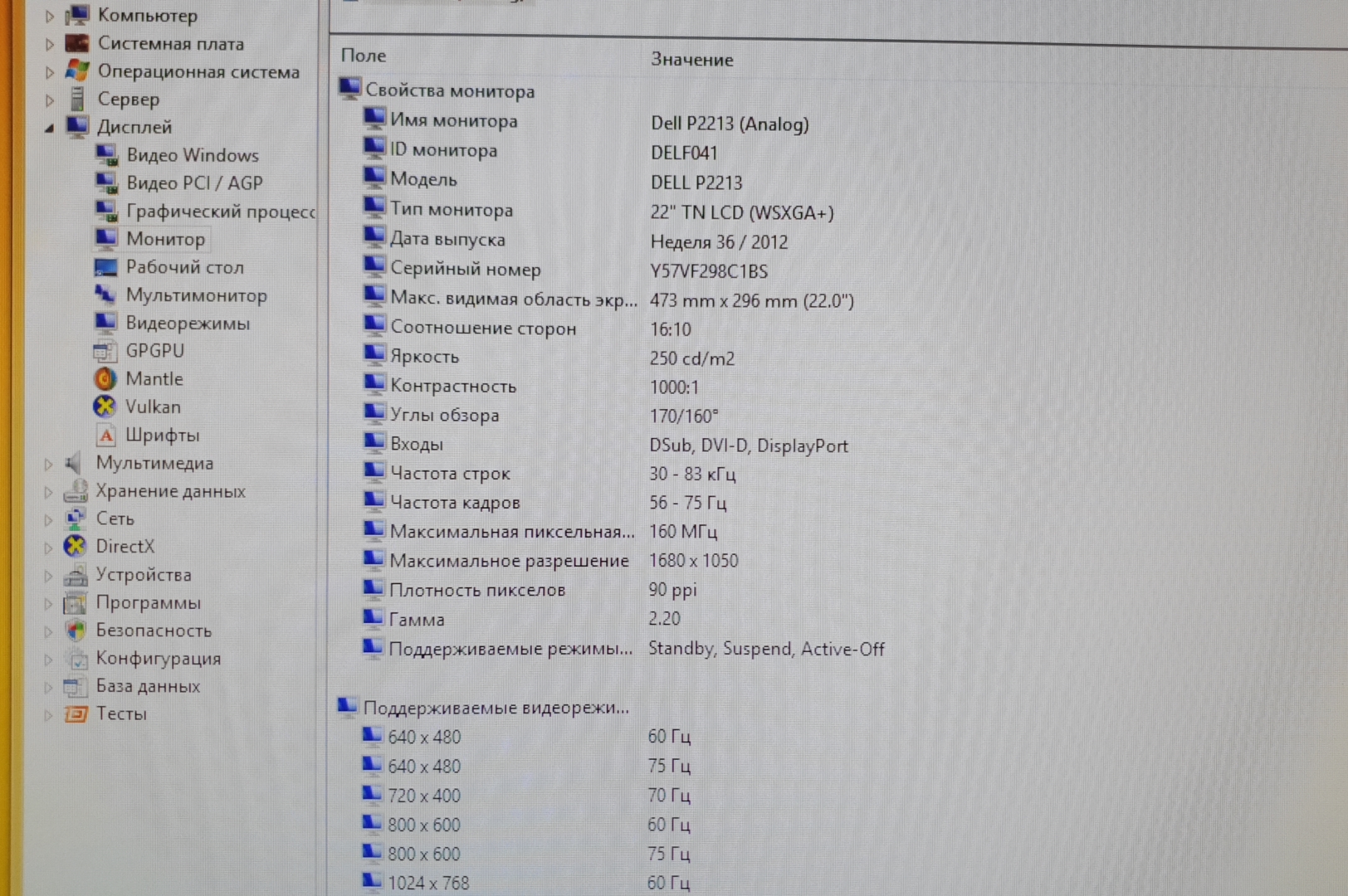Expand the Сеть node arrow
This screenshot has width=1348, height=896.
click(48, 520)
